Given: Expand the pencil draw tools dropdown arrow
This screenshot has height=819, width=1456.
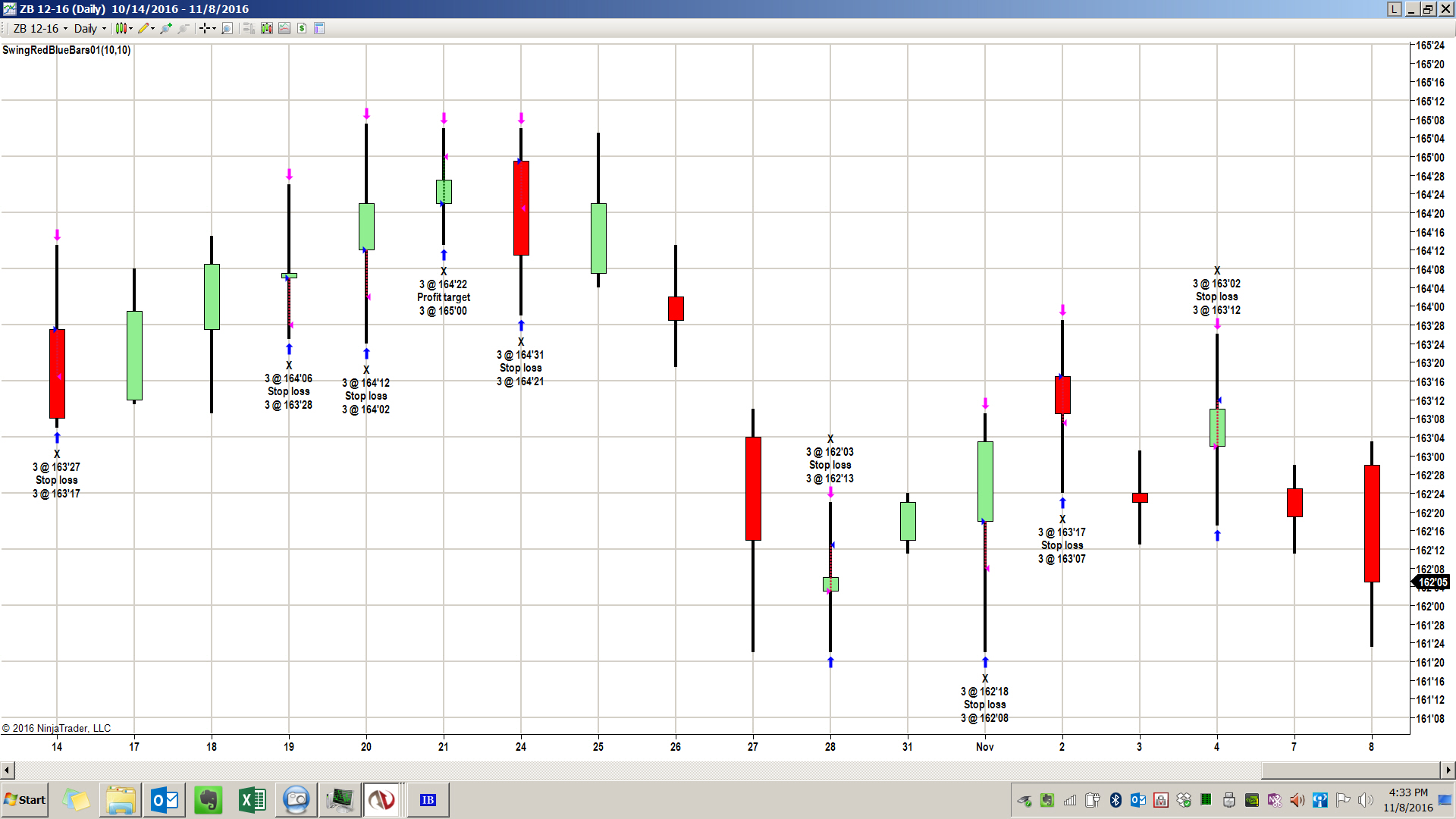Looking at the screenshot, I should click(153, 29).
